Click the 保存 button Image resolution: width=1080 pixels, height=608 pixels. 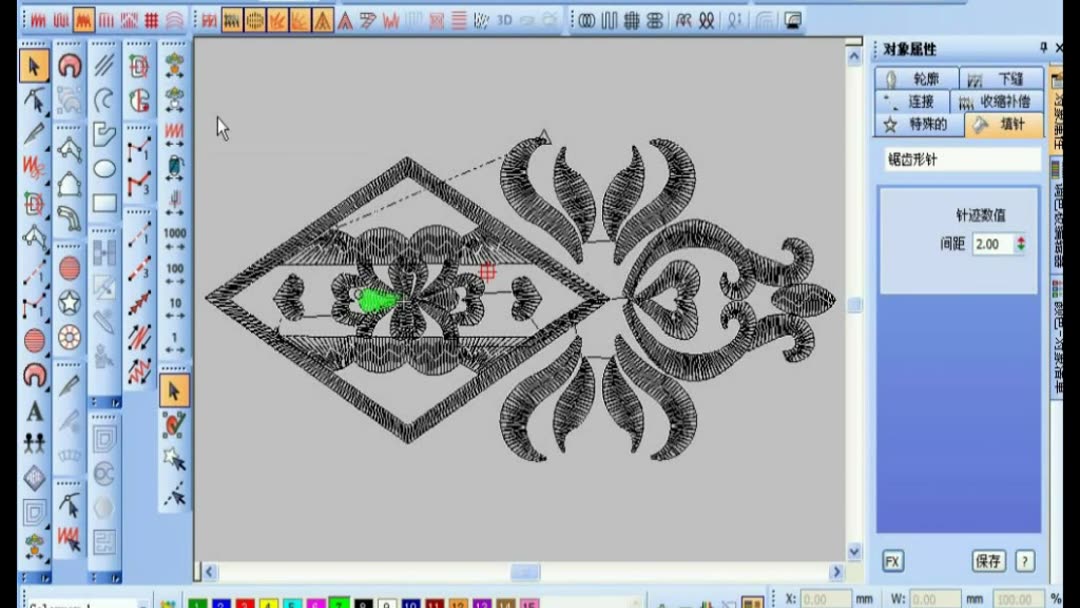988,561
